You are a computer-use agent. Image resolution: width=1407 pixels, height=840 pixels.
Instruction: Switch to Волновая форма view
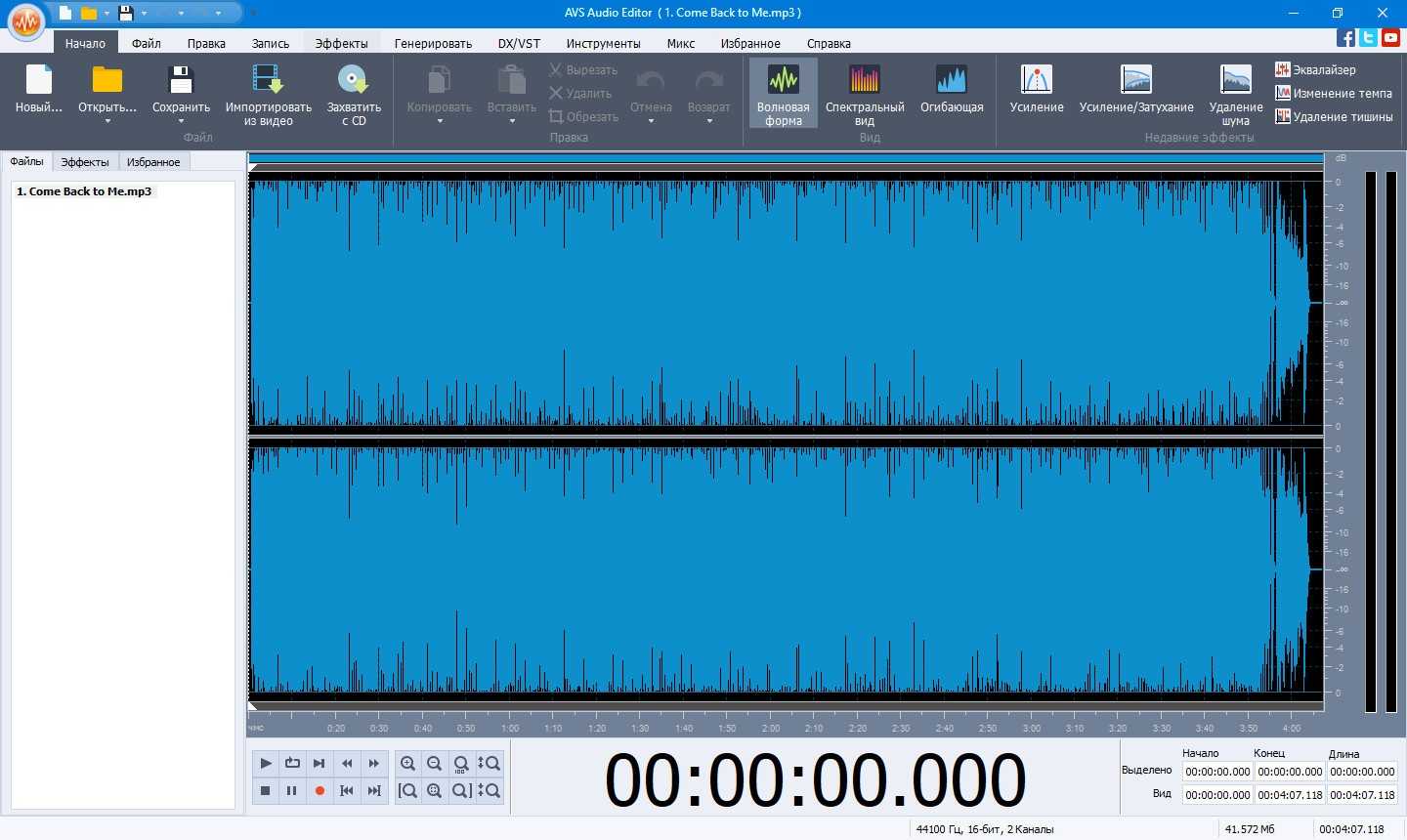783,94
